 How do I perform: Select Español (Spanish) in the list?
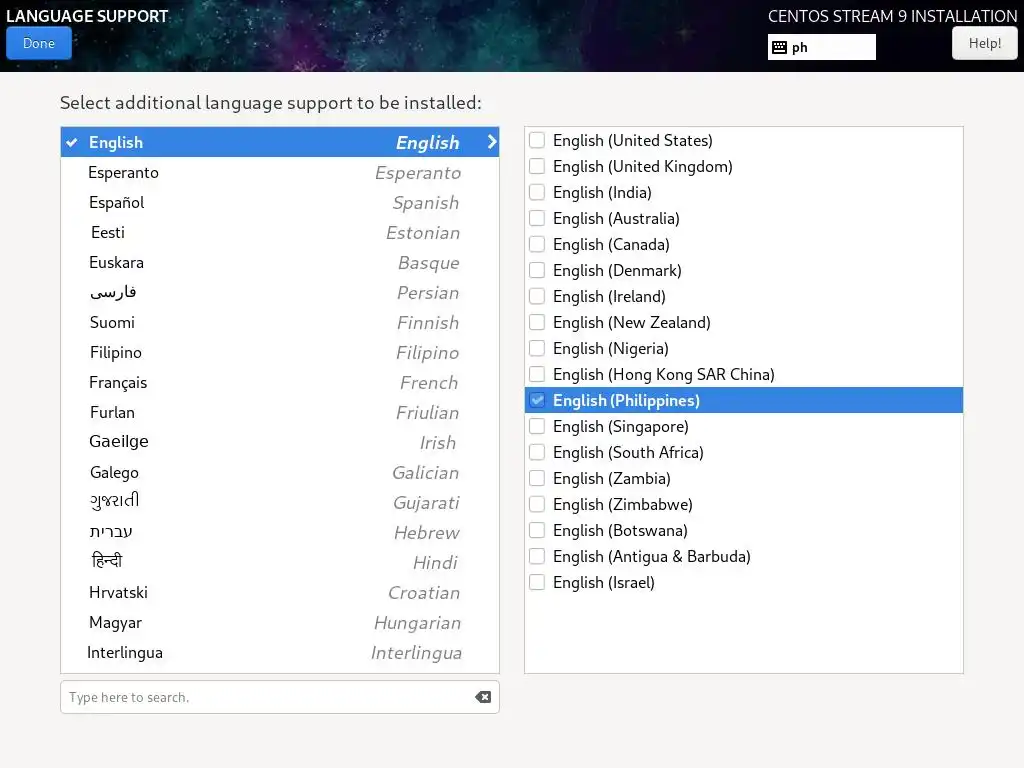coord(280,202)
